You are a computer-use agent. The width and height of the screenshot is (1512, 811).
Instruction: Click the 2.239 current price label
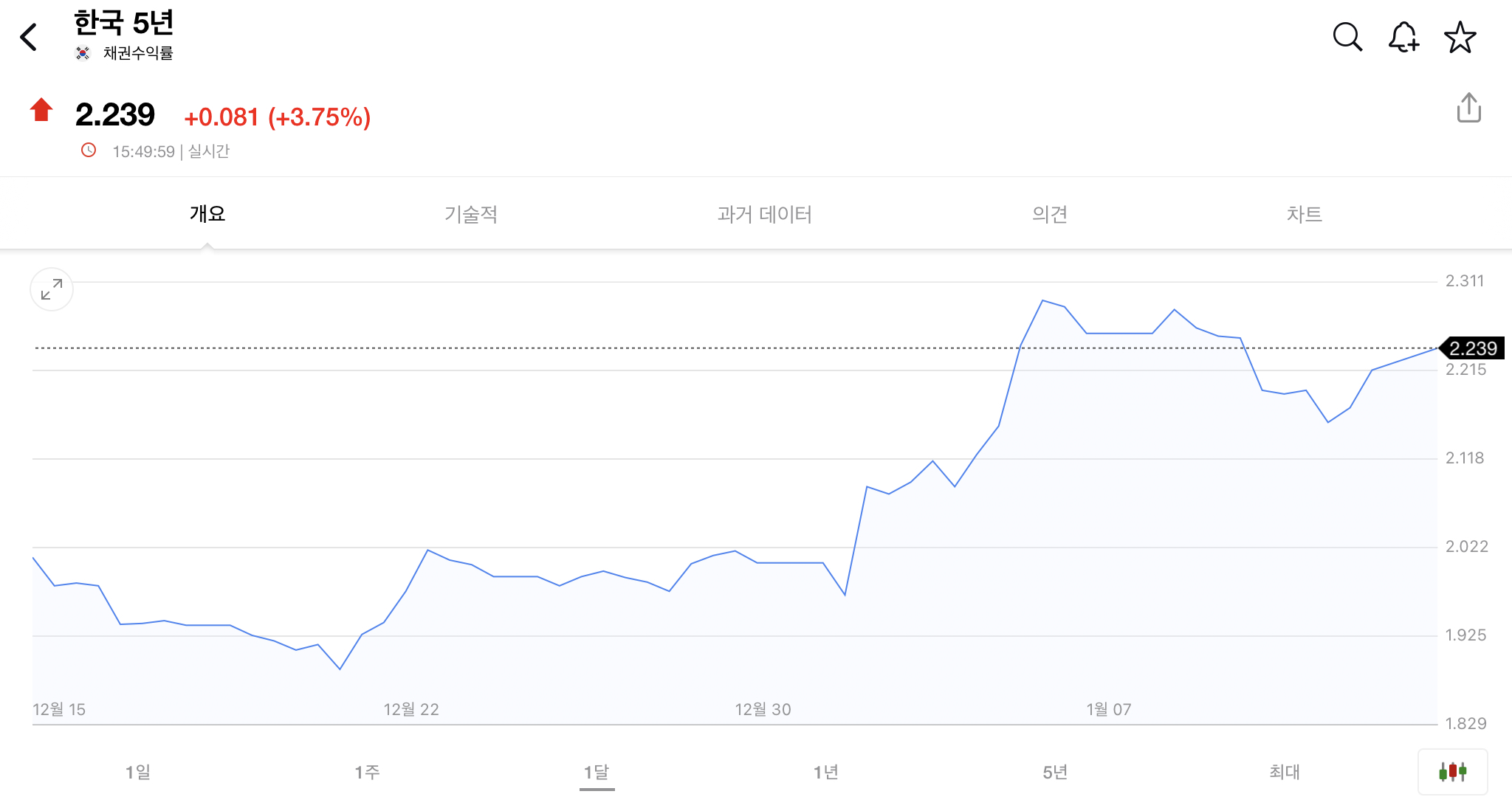point(1473,348)
